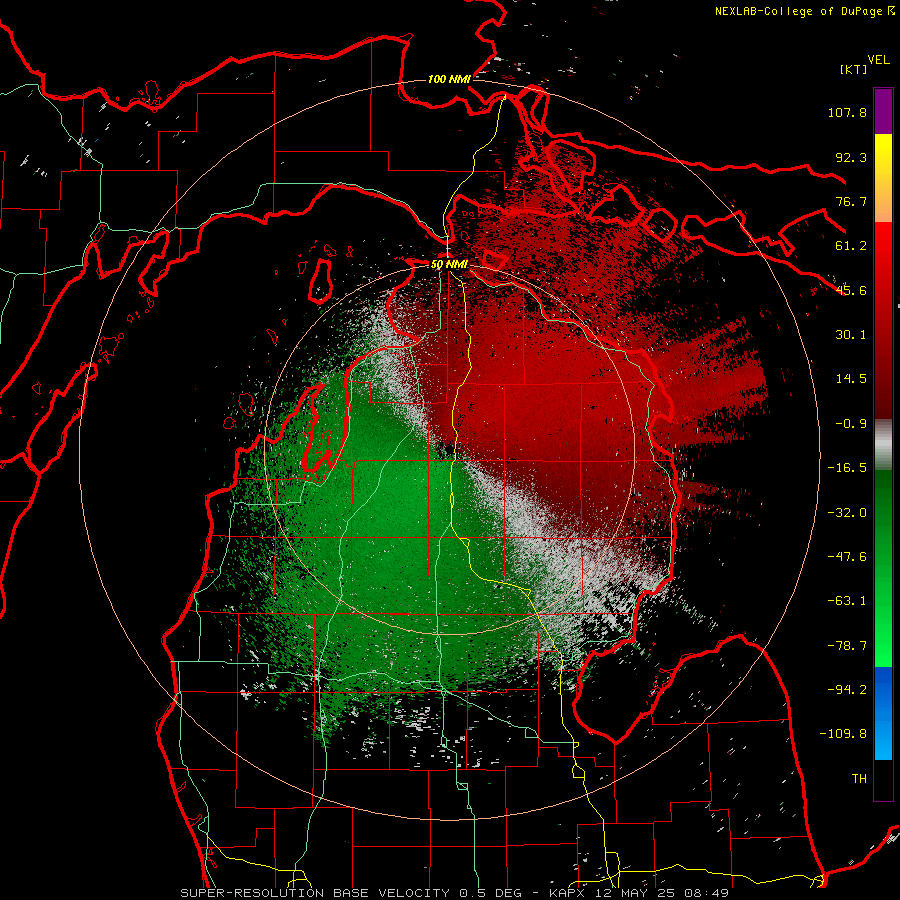Pick the gray near-zero segment of the scale

[x=883, y=445]
